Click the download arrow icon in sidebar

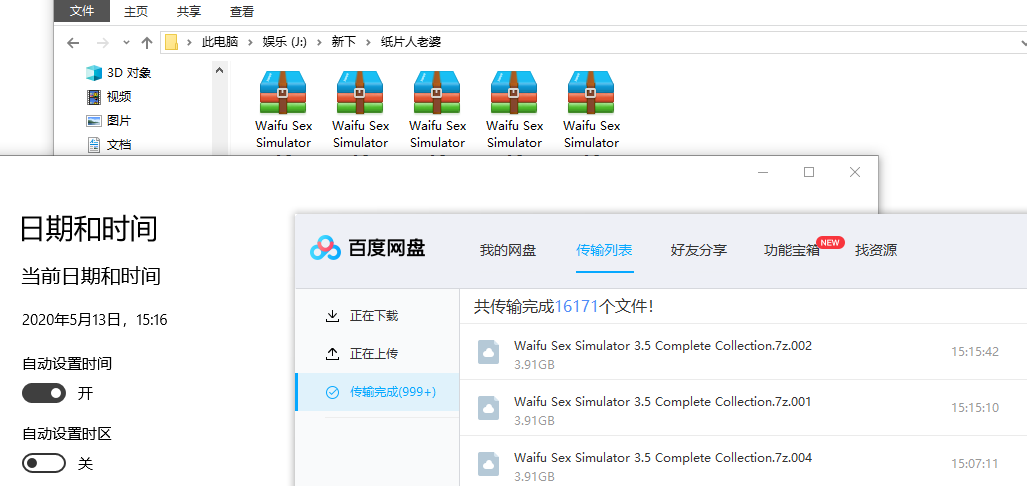click(x=333, y=316)
